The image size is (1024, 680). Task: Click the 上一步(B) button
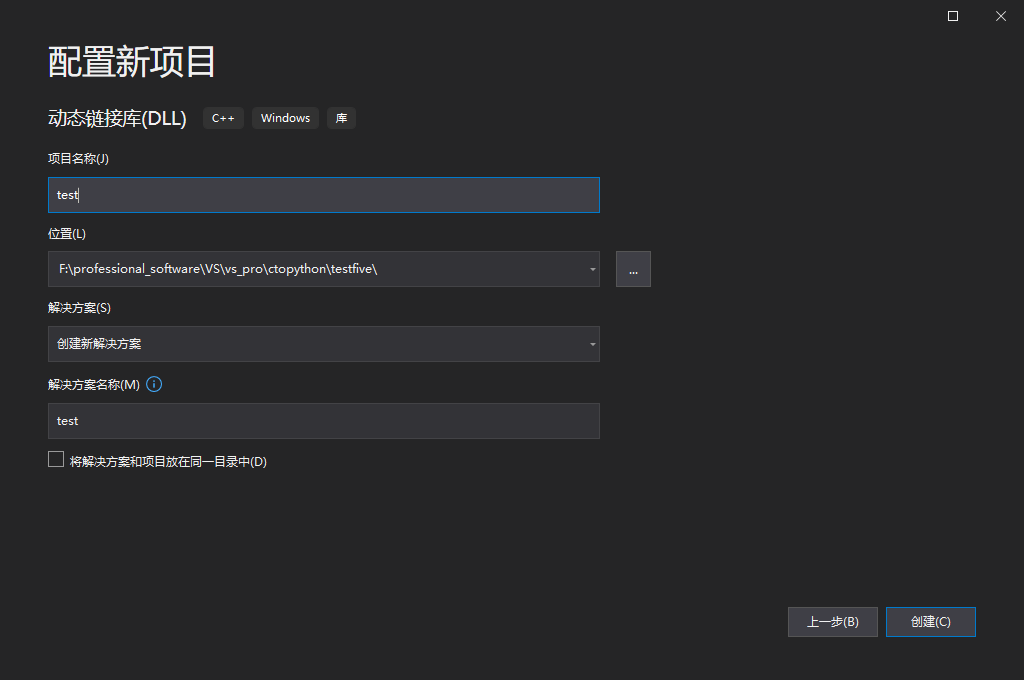(x=832, y=621)
